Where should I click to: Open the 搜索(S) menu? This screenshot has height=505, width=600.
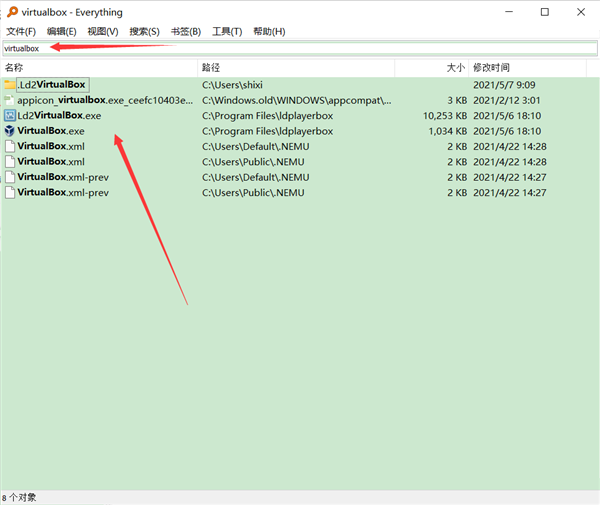point(144,32)
